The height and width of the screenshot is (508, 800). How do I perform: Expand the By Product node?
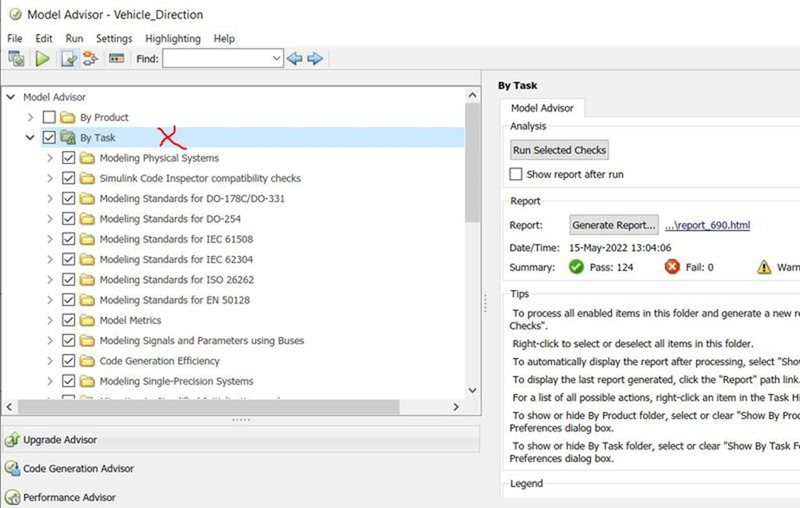[30, 117]
